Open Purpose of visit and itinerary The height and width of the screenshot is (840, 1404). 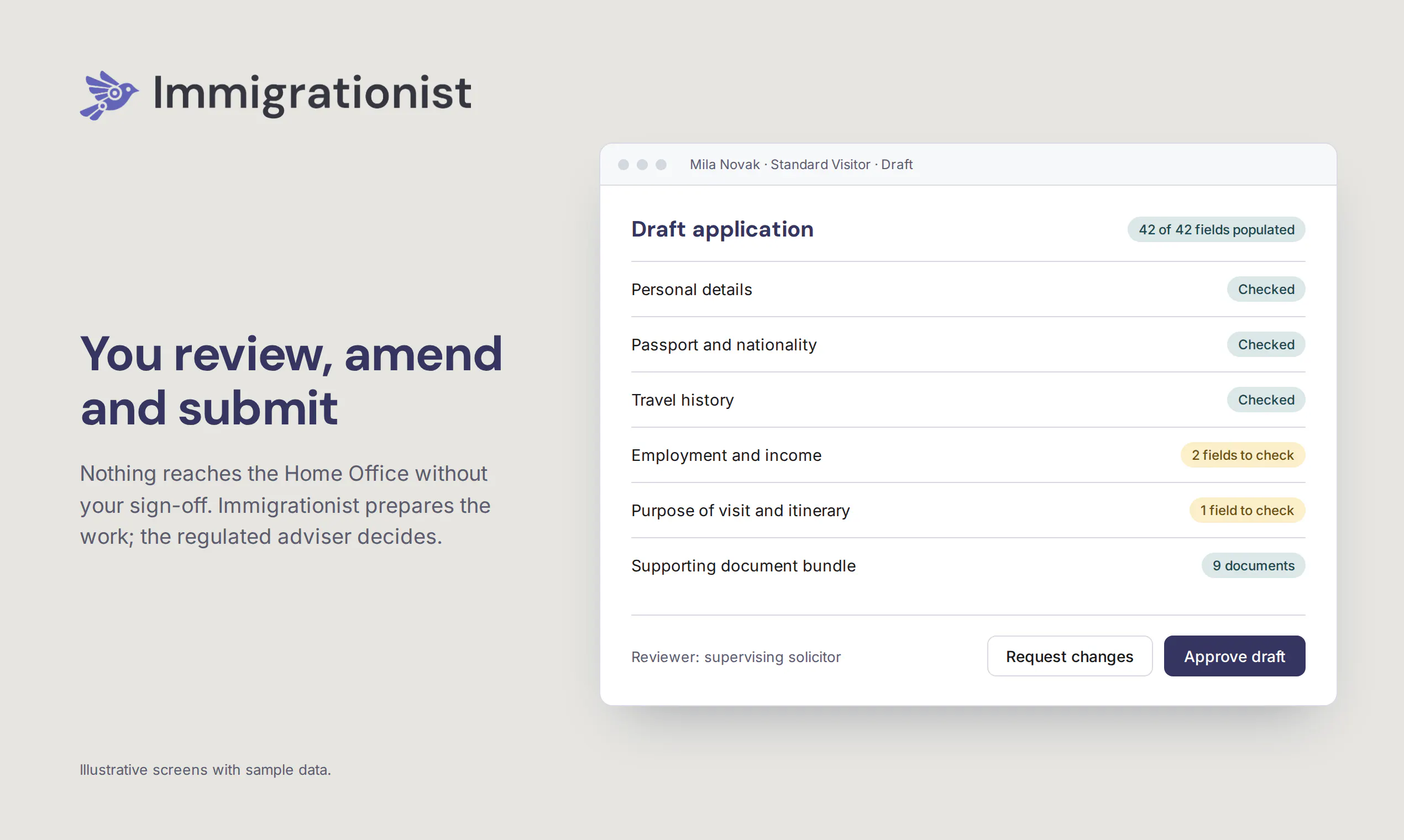pyautogui.click(x=968, y=511)
